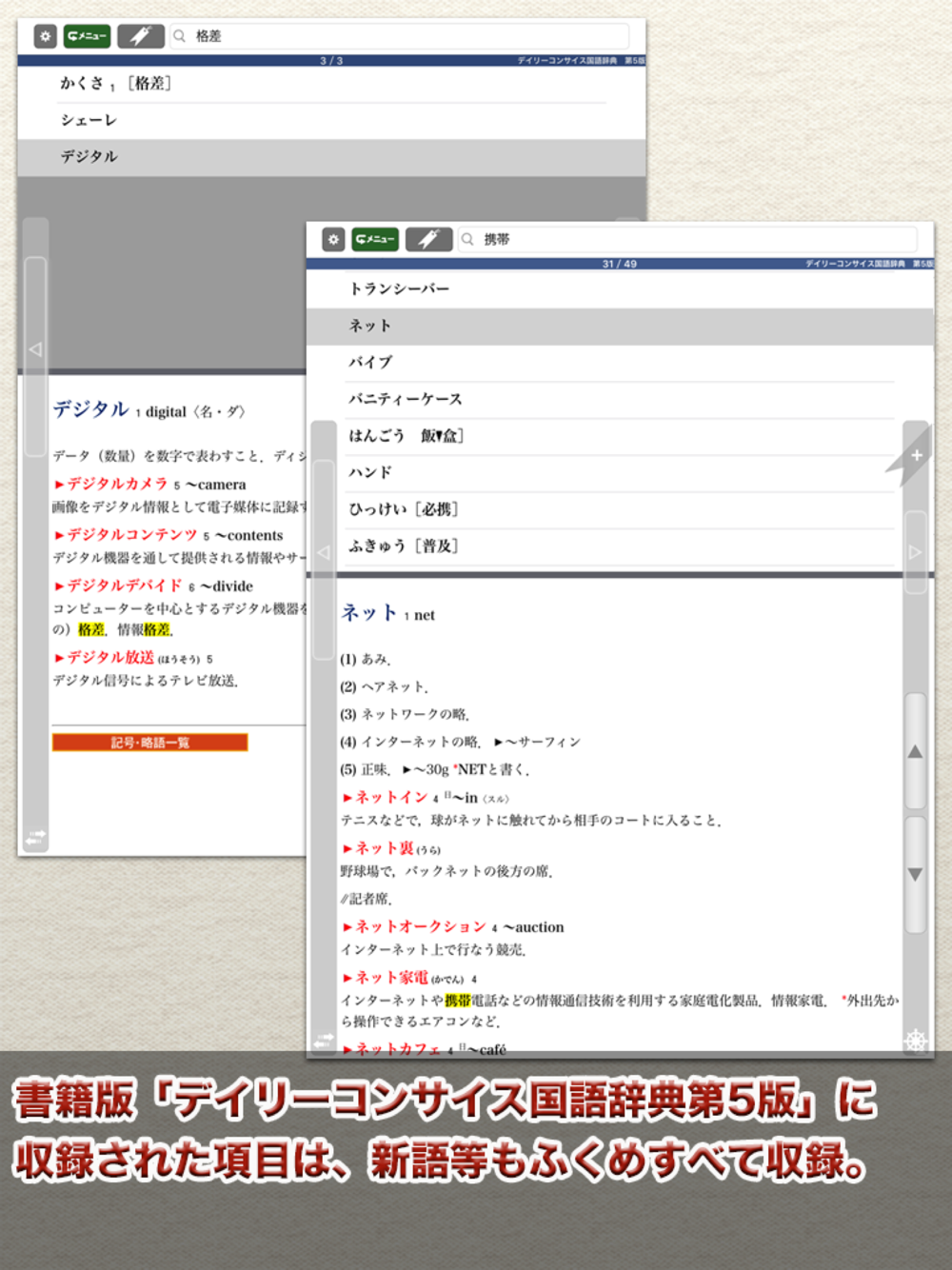Select the シェーレ result row
The height and width of the screenshot is (1270, 952).
pyautogui.click(x=331, y=121)
